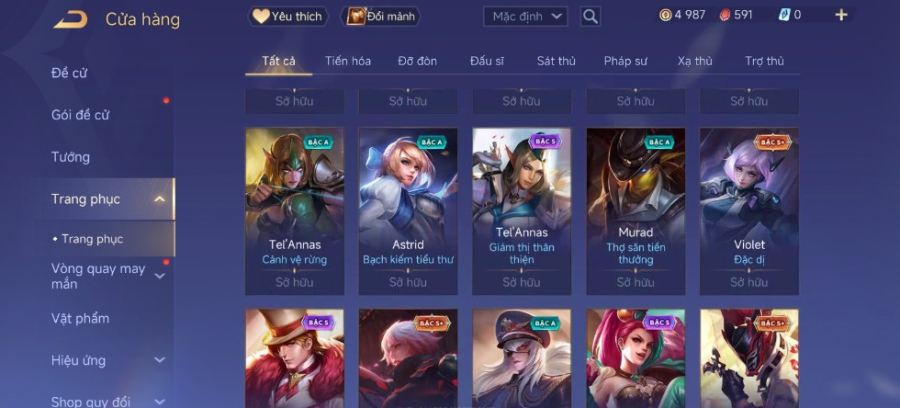Go to Tướng in the sidebar
This screenshot has height=408, width=900.
[71, 157]
